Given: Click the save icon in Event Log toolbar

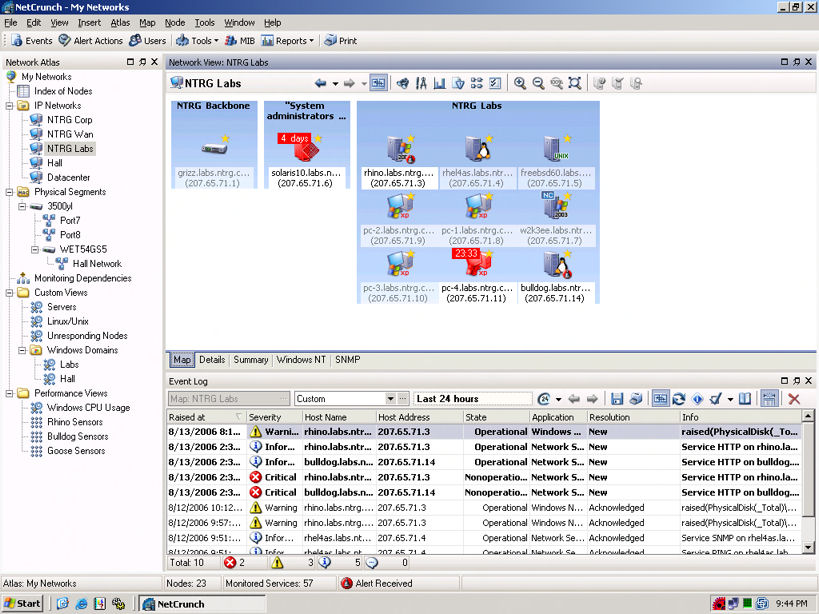Looking at the screenshot, I should tap(617, 399).
